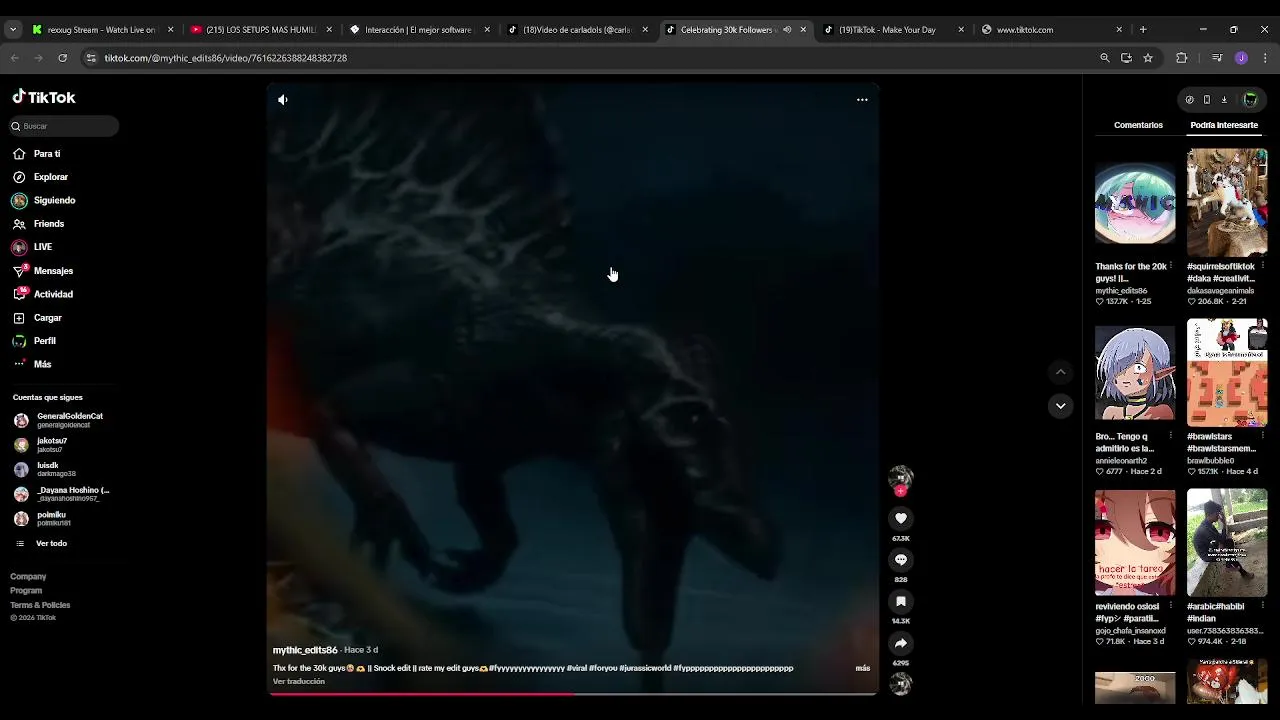
Task: Mute the video with the speaker icon
Action: pos(283,100)
